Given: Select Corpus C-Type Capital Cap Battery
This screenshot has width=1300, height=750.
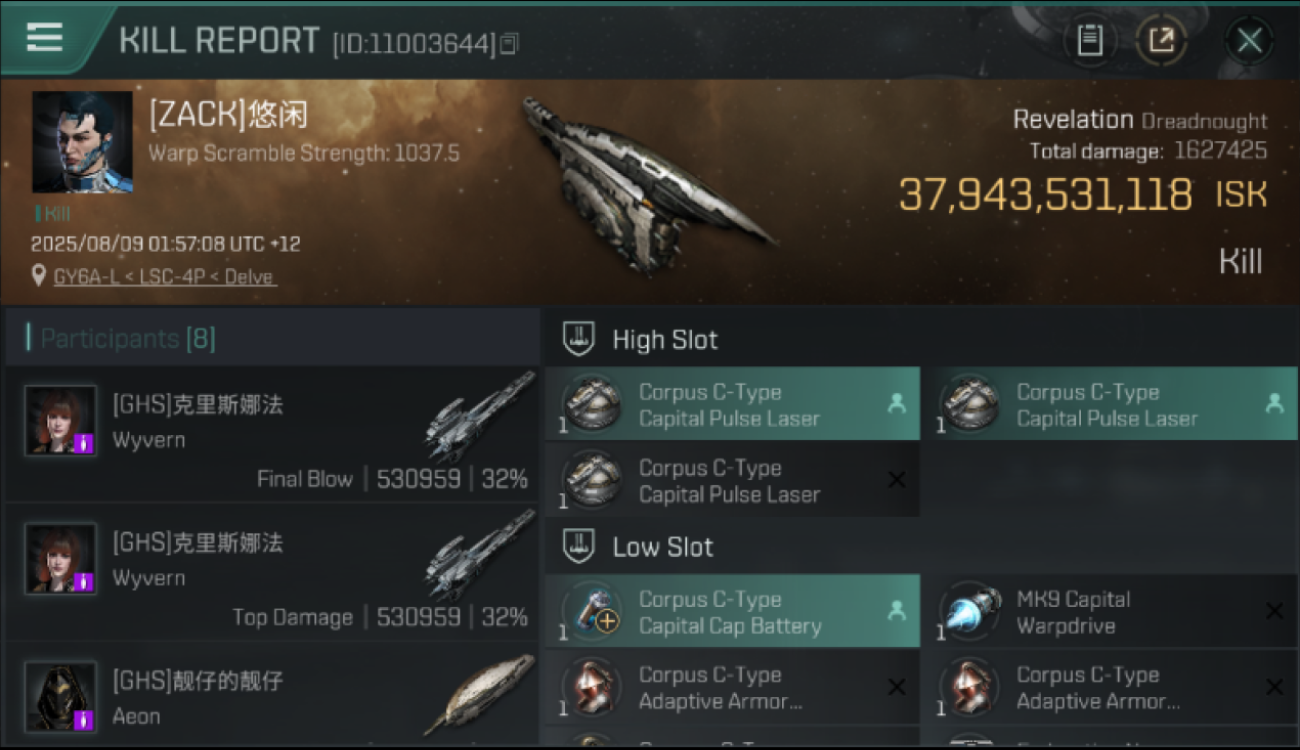Looking at the screenshot, I should (733, 611).
